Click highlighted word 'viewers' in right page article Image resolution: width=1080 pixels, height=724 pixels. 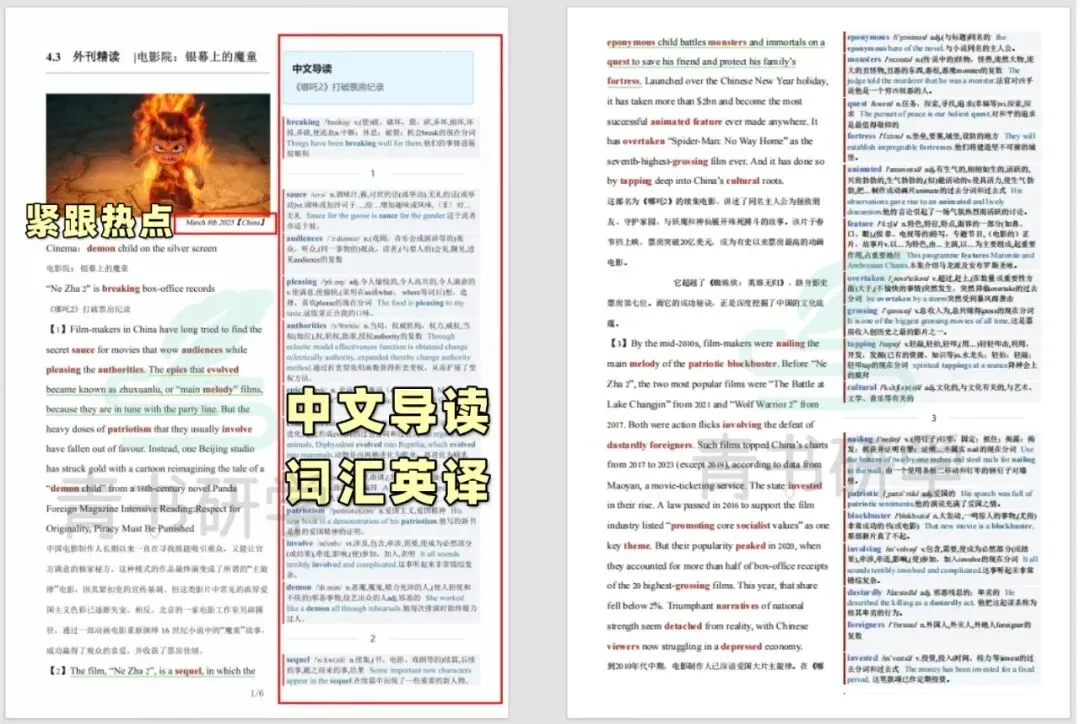click(623, 646)
